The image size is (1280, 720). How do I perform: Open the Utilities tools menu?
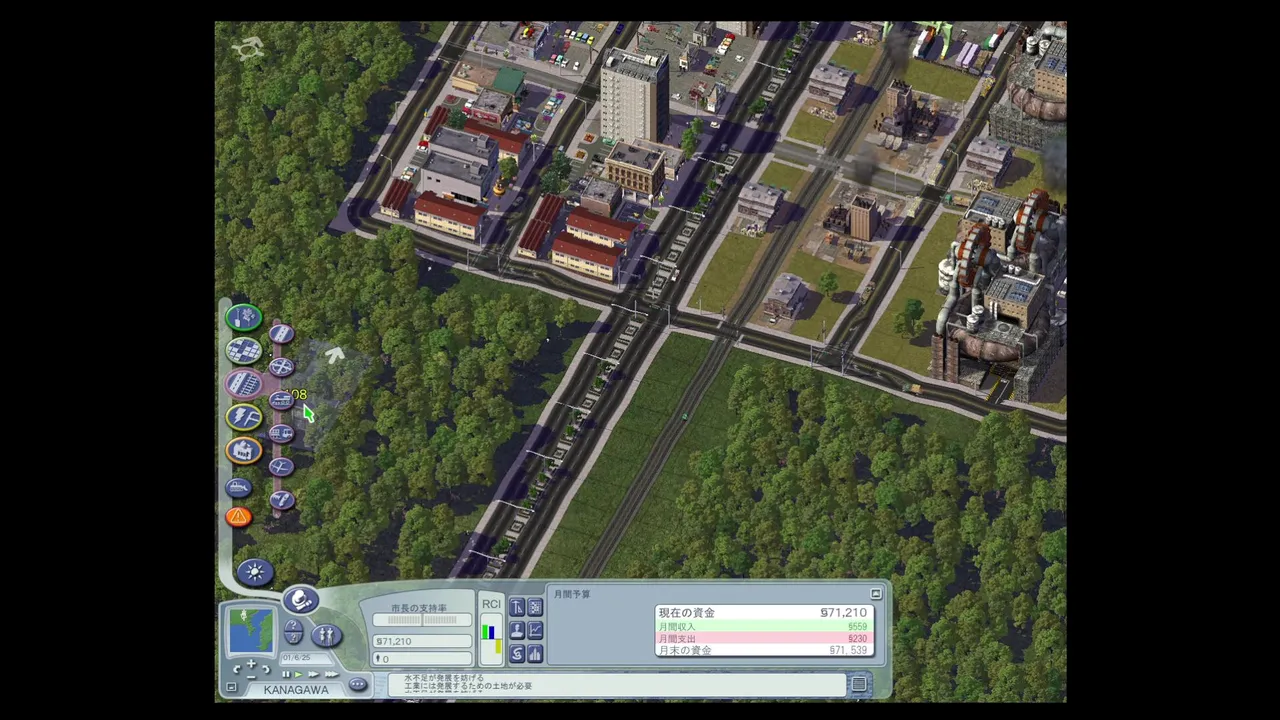(244, 417)
